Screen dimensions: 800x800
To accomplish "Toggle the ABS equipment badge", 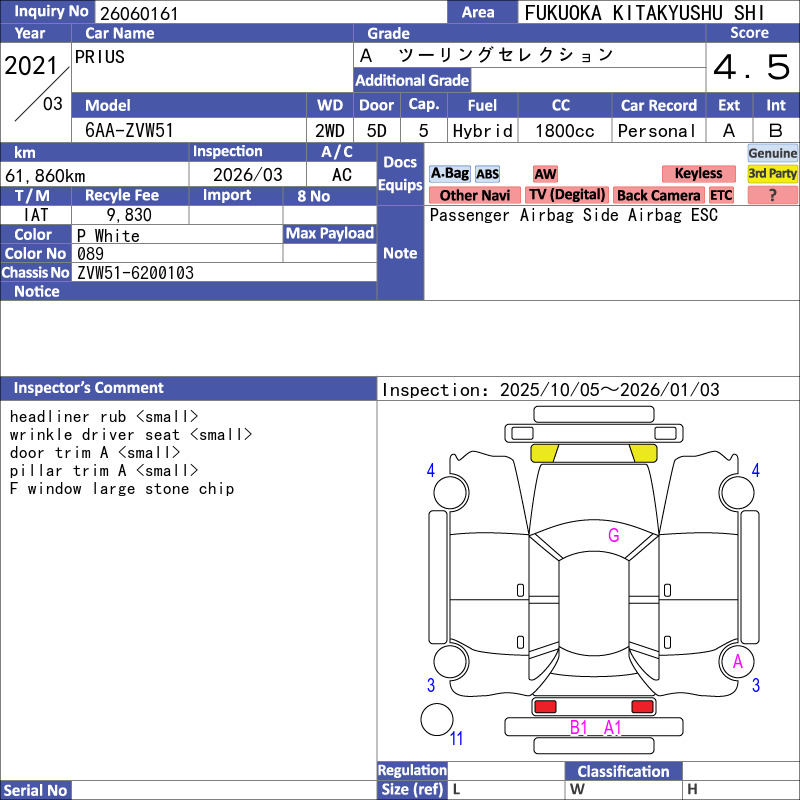I will click(x=487, y=174).
